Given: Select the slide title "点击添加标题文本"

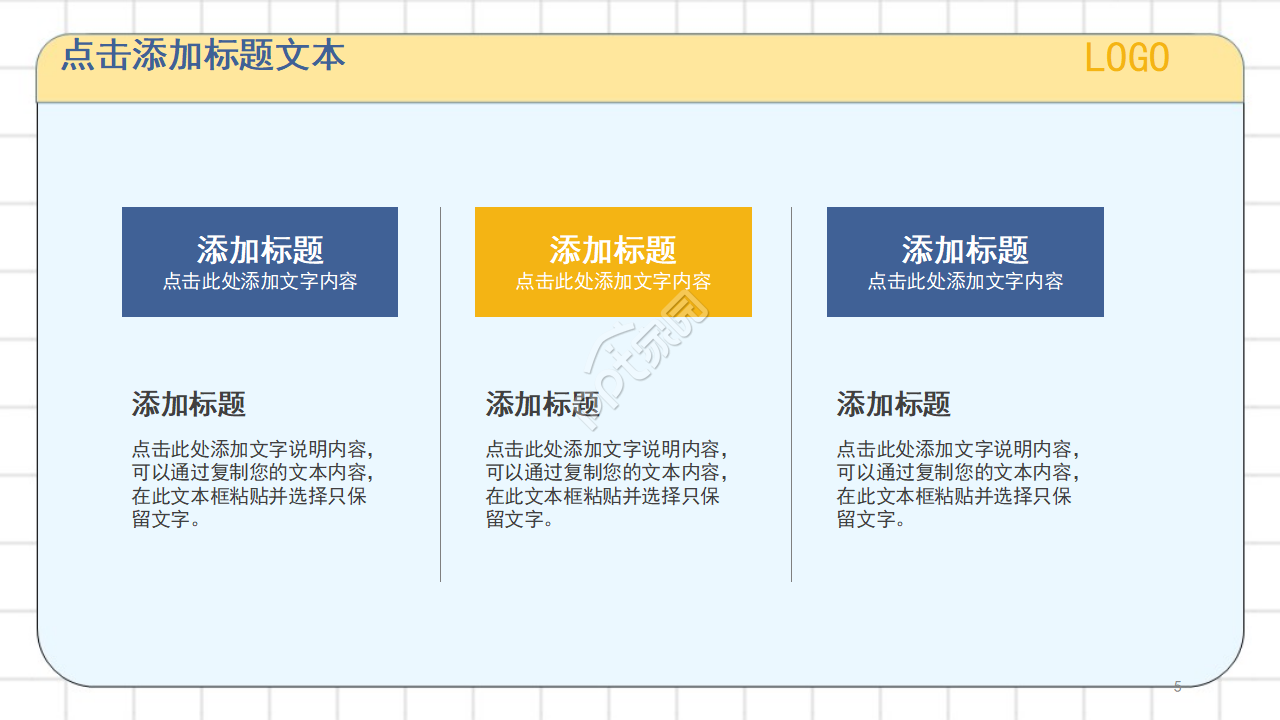Looking at the screenshot, I should (203, 55).
